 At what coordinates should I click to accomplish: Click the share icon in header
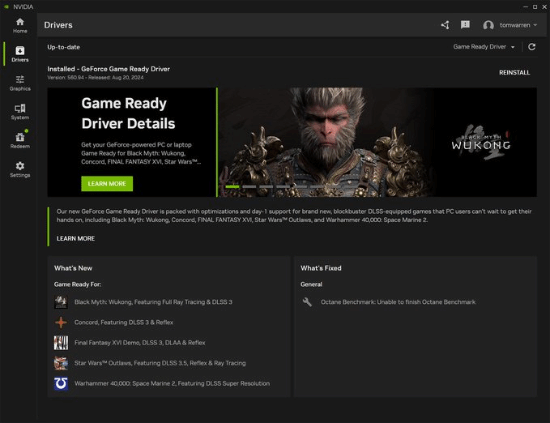click(445, 25)
